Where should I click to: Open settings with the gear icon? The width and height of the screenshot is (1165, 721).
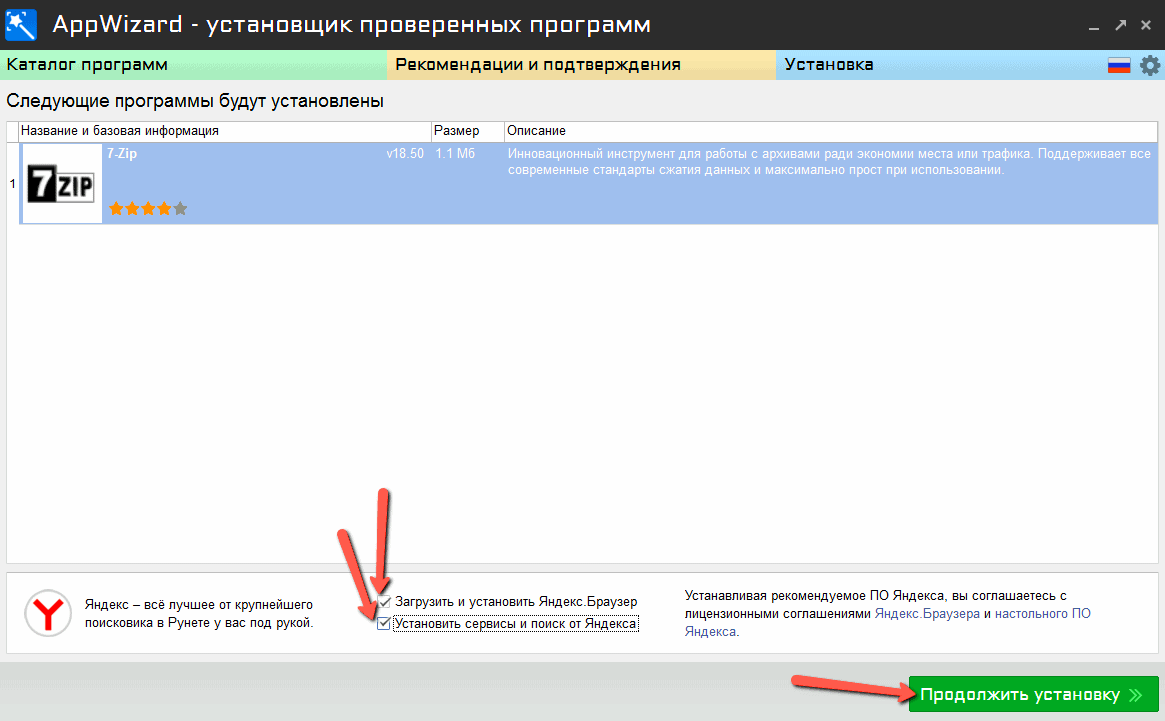pos(1150,66)
